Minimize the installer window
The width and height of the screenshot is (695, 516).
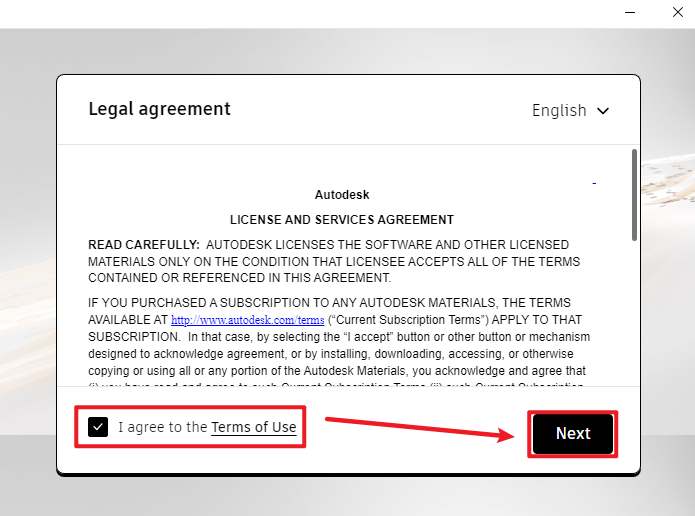630,12
